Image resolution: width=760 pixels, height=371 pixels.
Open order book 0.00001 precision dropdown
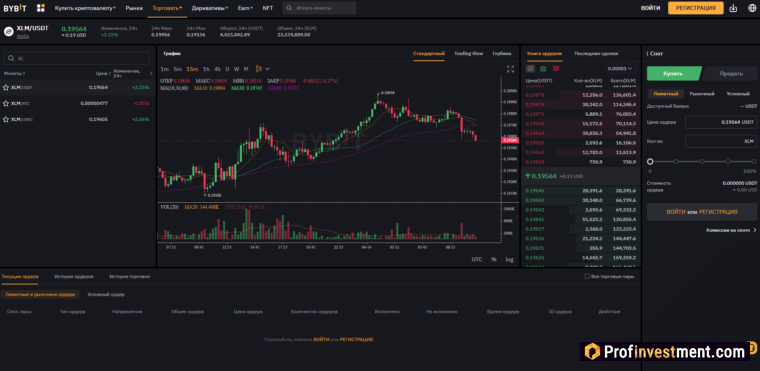pyautogui.click(x=620, y=69)
